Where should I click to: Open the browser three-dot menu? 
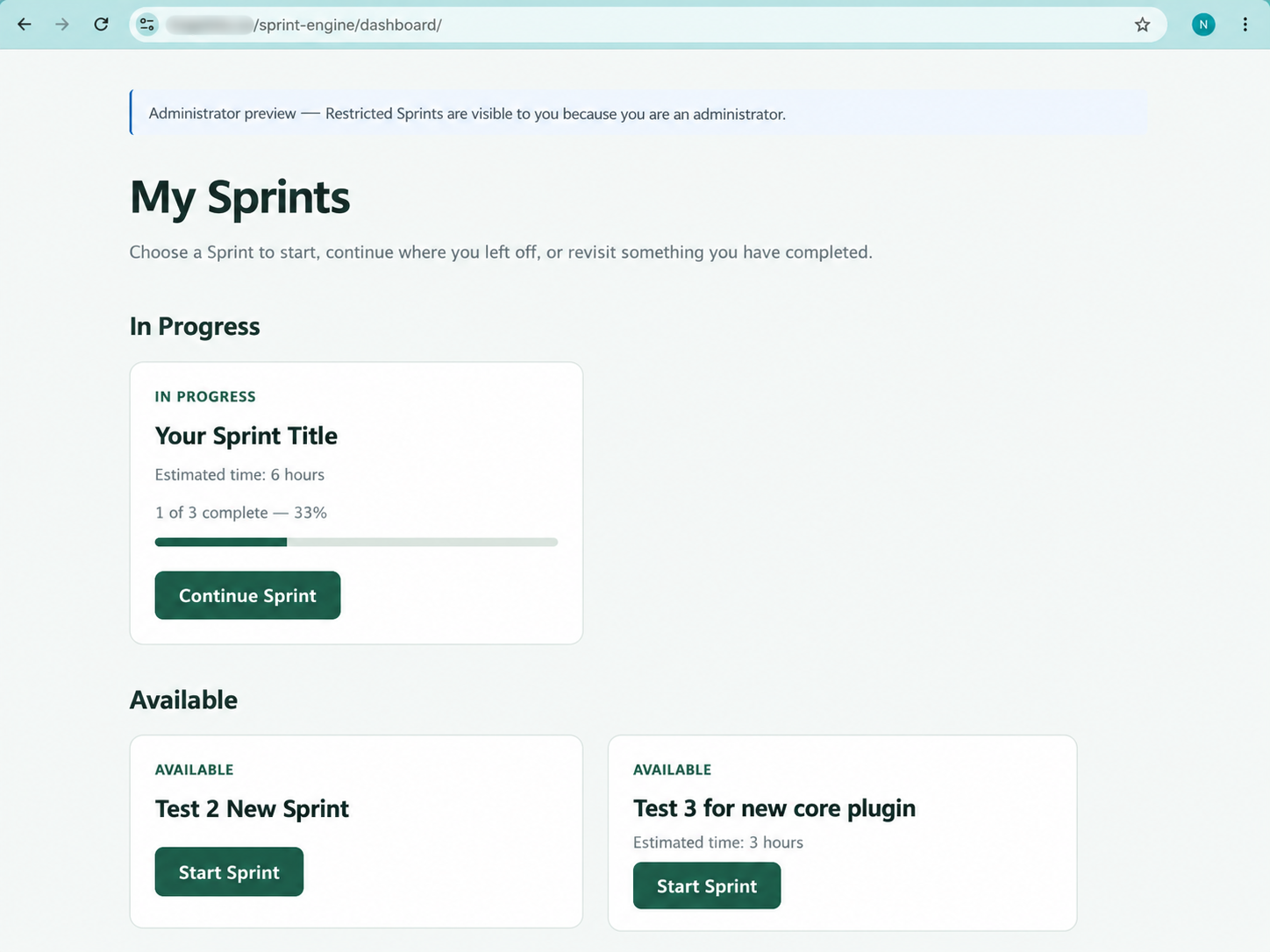[x=1245, y=25]
